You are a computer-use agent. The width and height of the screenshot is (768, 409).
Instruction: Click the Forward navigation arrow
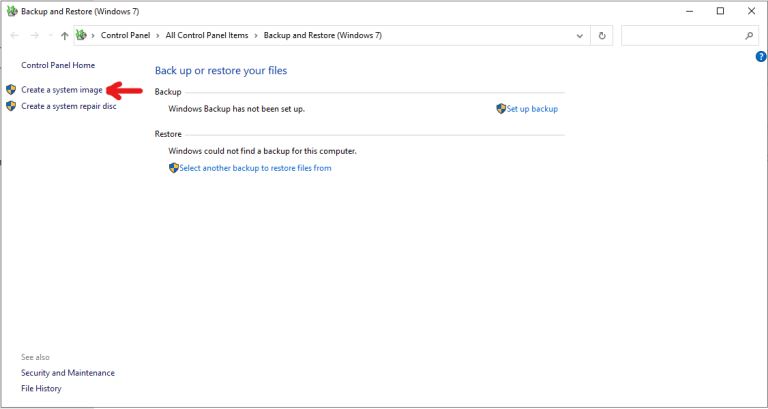[34, 35]
